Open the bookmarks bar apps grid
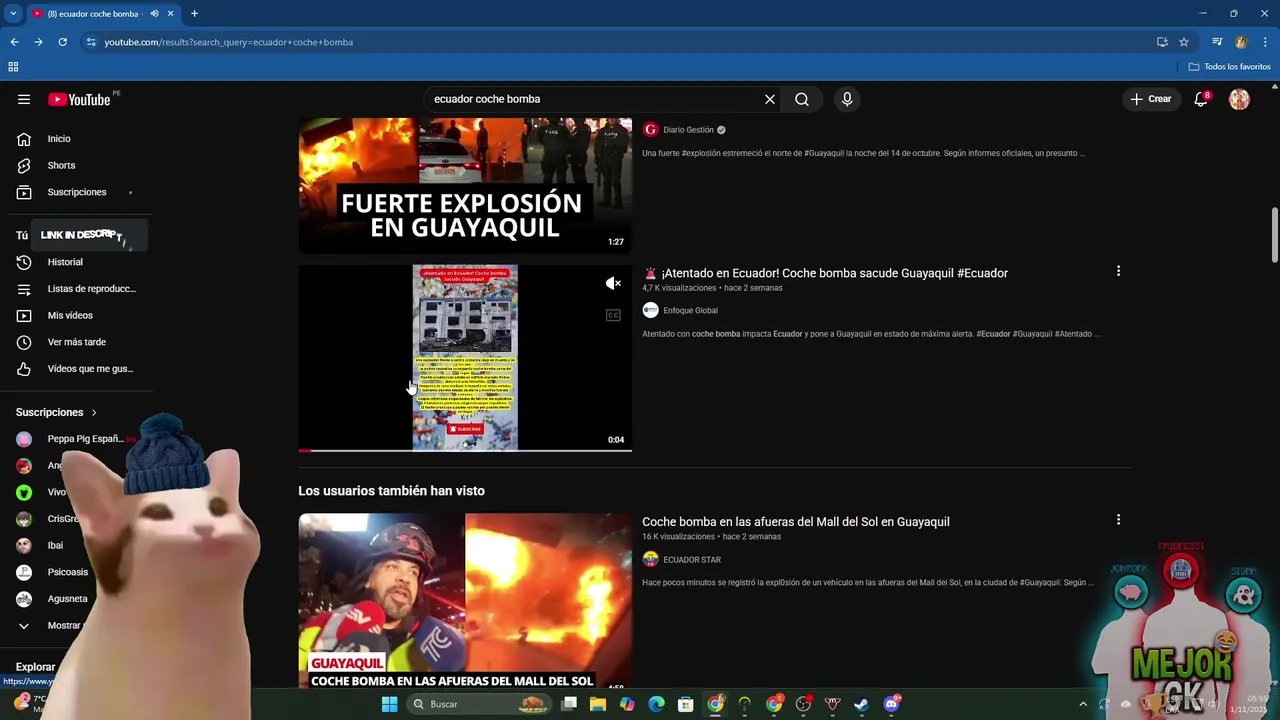The height and width of the screenshot is (720, 1280). 13,67
